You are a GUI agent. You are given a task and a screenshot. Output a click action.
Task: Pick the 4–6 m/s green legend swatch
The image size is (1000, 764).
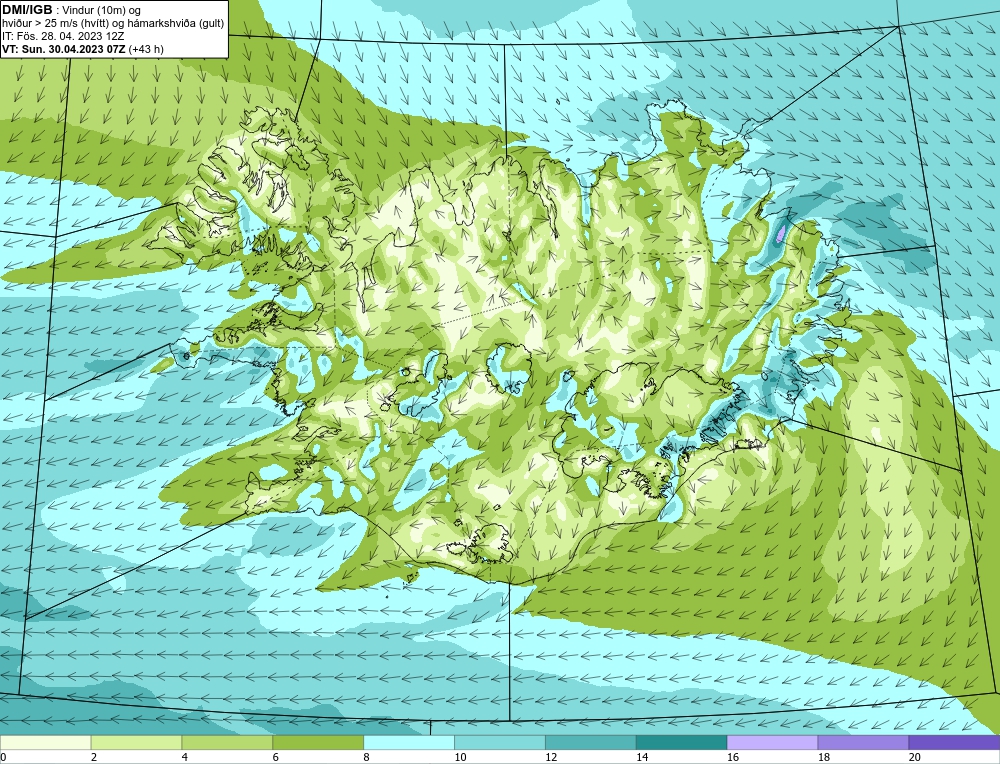[227, 742]
